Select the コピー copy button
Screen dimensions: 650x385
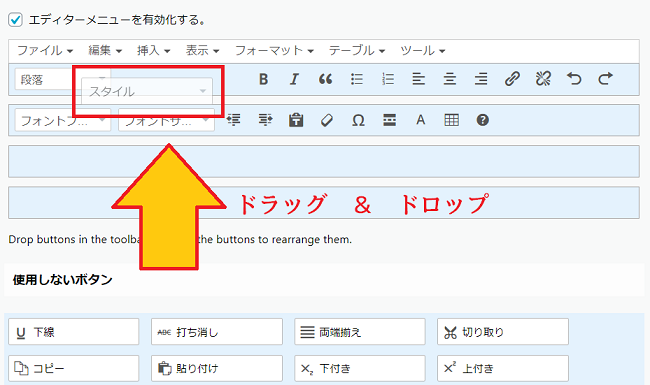click(x=74, y=368)
